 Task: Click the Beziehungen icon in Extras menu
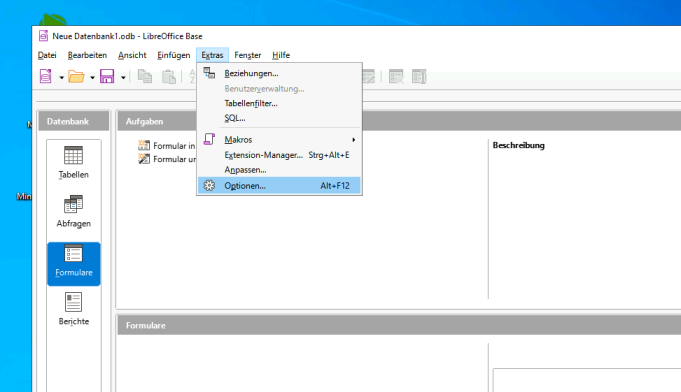pyautogui.click(x=209, y=73)
